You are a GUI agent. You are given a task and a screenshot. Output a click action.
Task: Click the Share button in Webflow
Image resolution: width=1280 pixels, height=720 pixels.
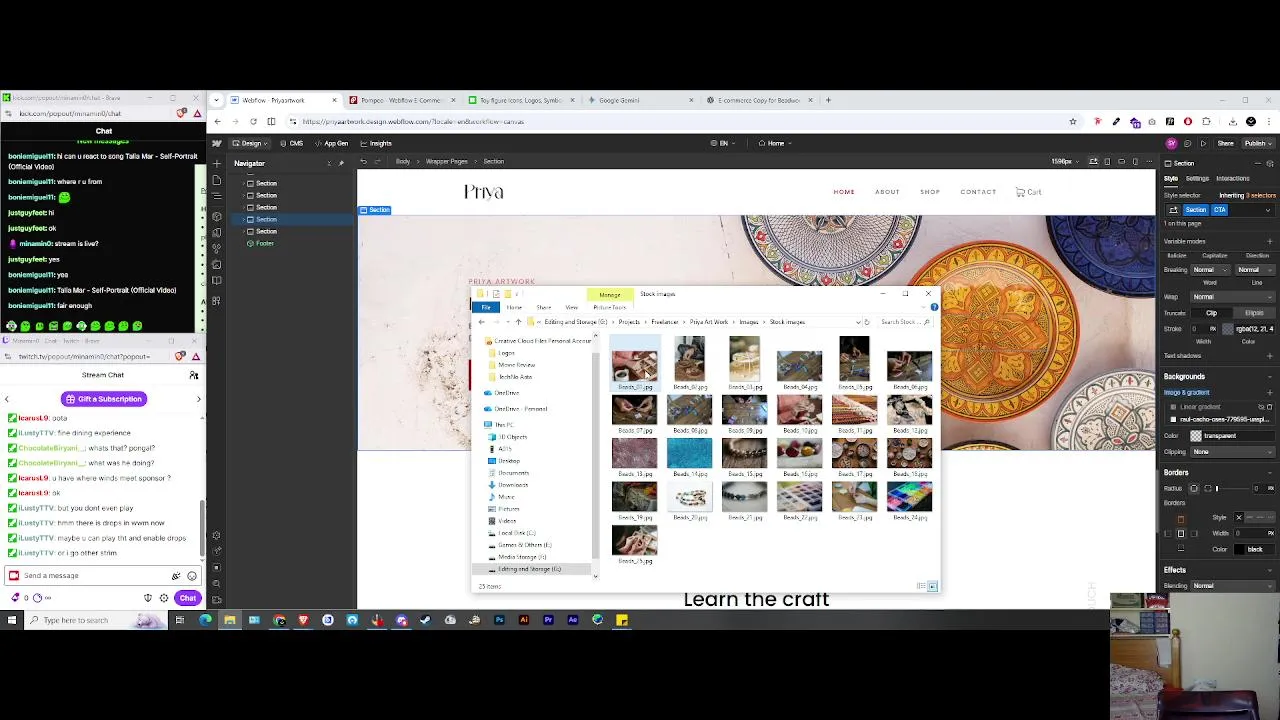click(x=1225, y=143)
